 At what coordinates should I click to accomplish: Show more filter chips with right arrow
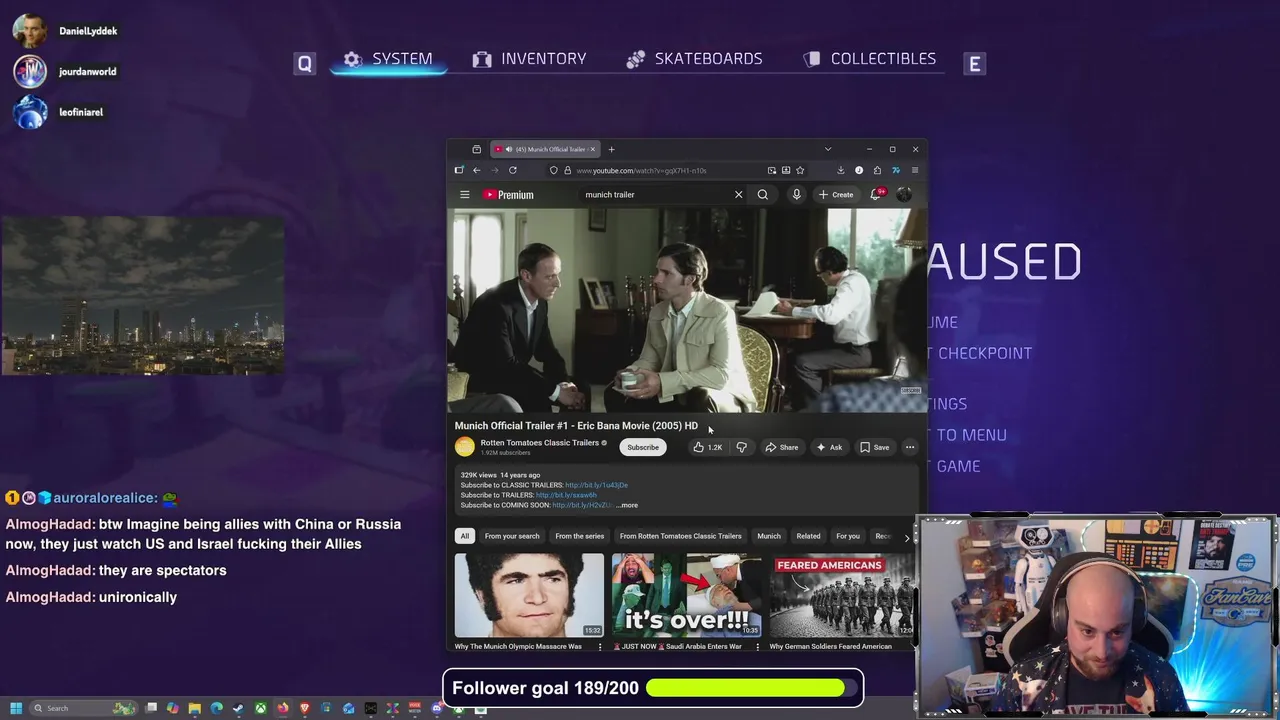907,537
